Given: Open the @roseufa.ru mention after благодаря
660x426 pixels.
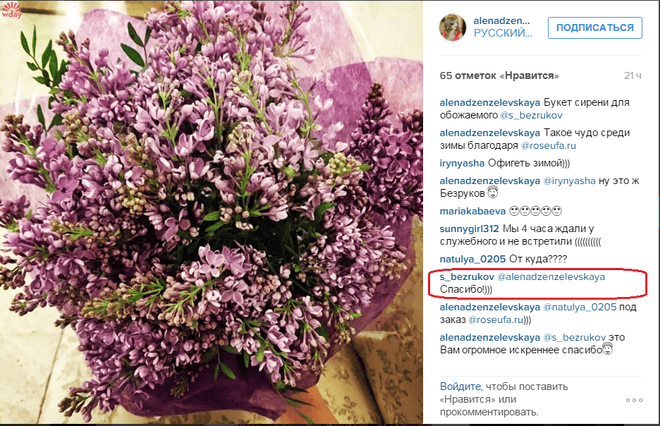Looking at the screenshot, I should 548,146.
